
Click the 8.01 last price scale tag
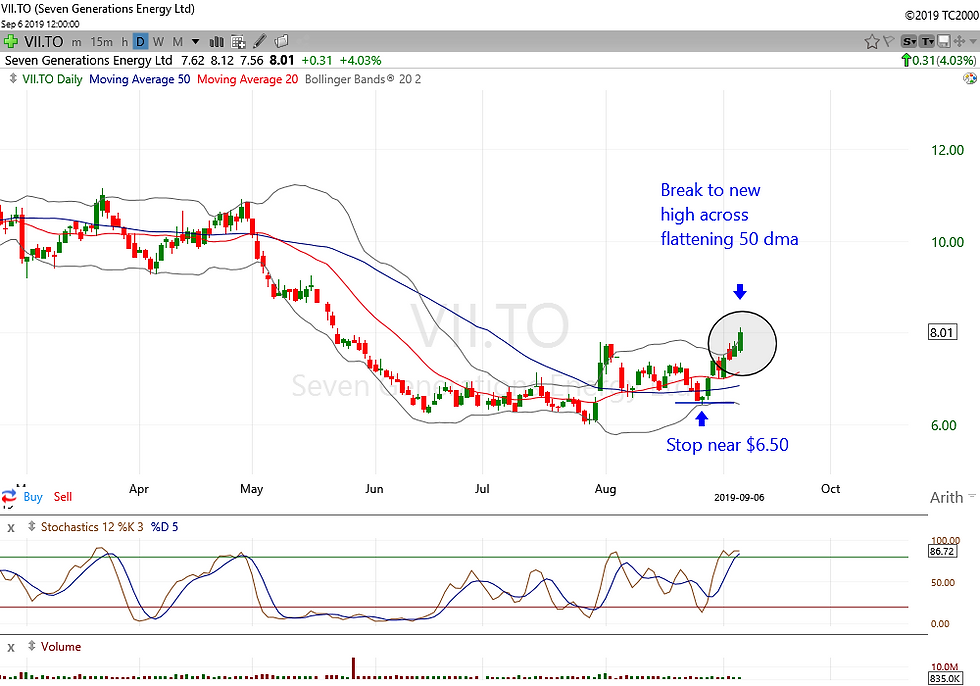point(941,332)
